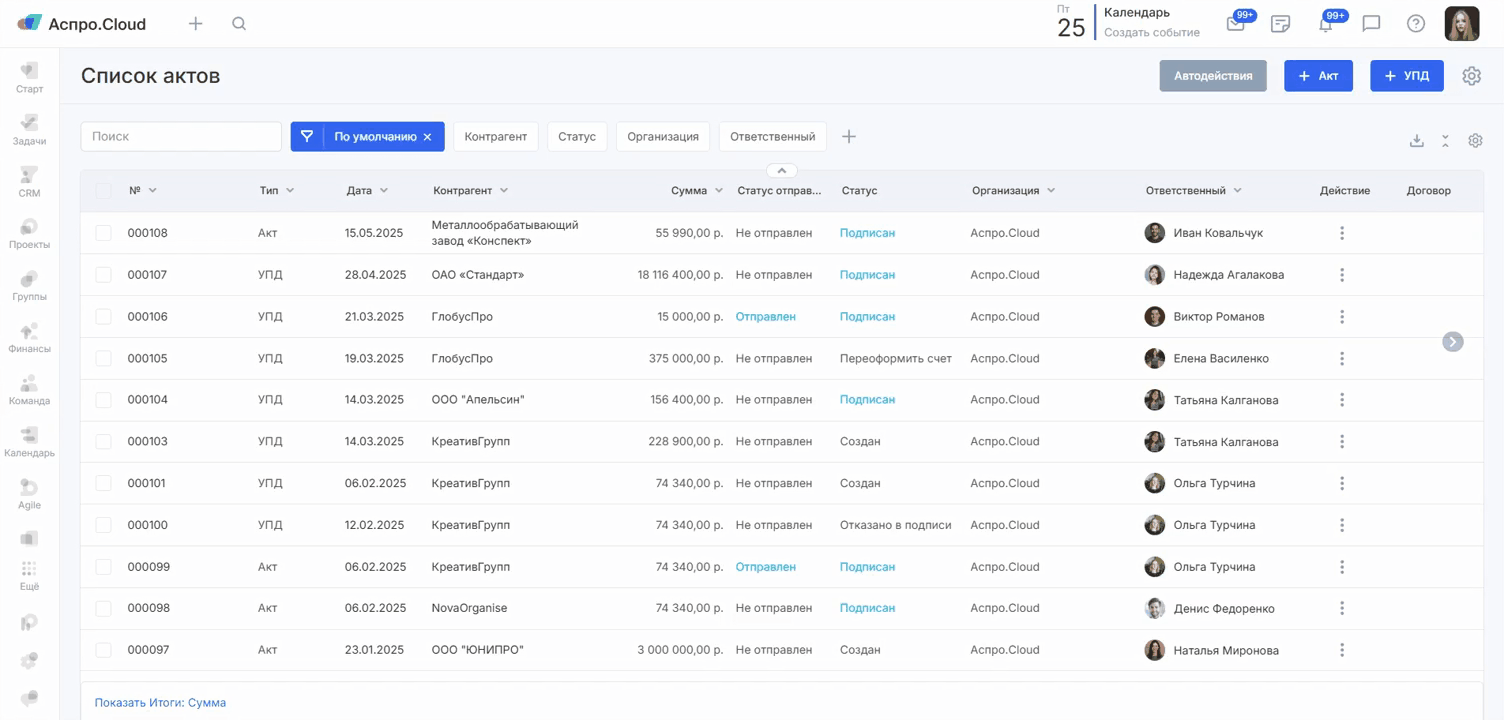Open the notifications bell icon

(x=1326, y=24)
